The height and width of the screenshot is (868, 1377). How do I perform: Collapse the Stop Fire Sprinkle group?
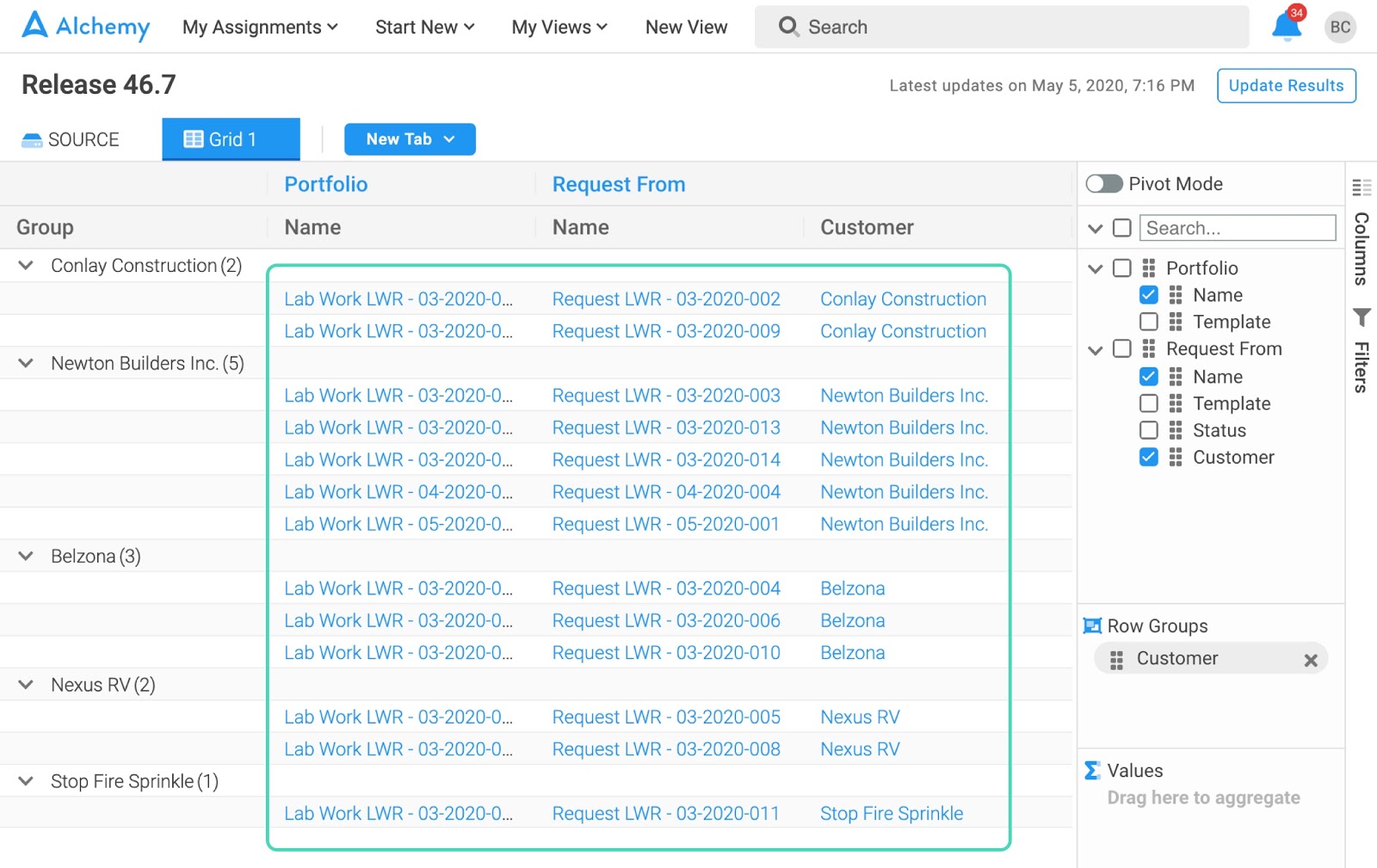coord(26,781)
